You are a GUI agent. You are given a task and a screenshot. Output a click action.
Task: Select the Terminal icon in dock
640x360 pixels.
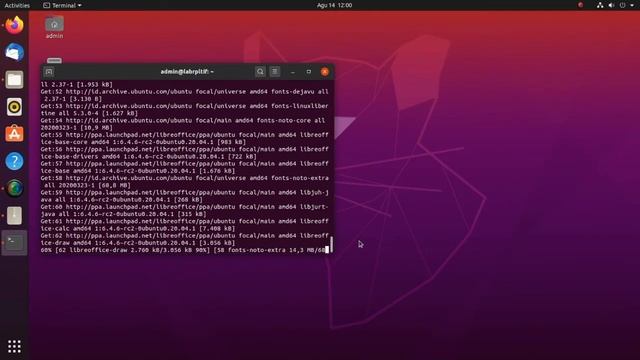14,242
